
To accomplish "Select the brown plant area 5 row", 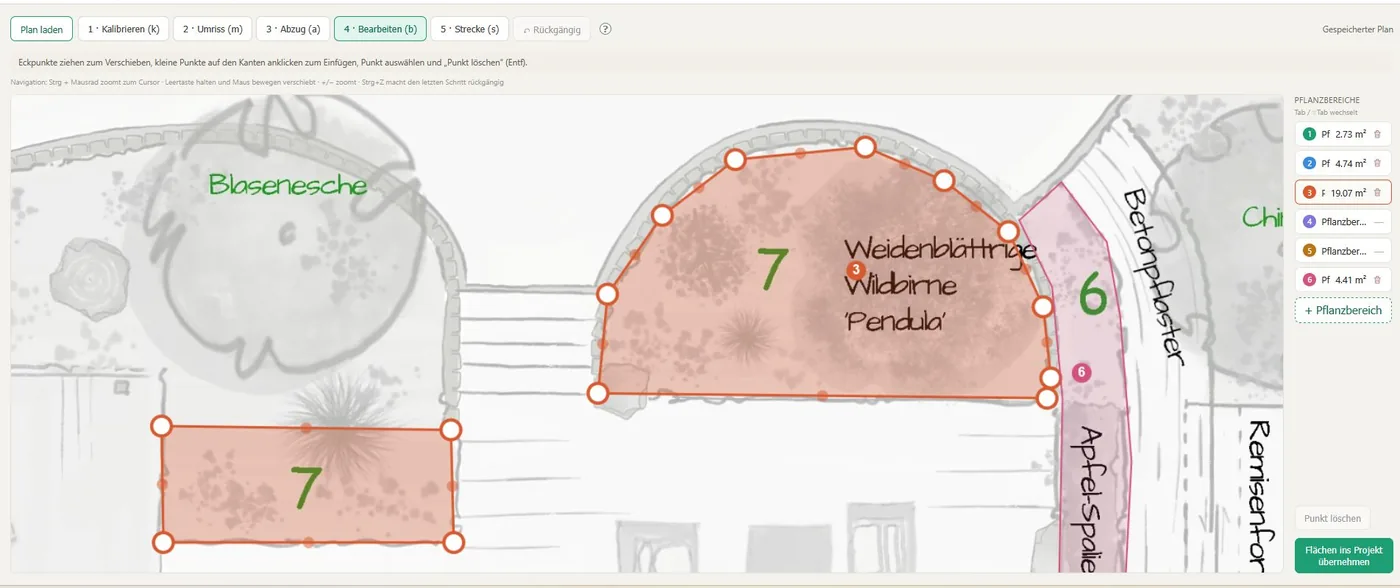I will (x=1343, y=251).
